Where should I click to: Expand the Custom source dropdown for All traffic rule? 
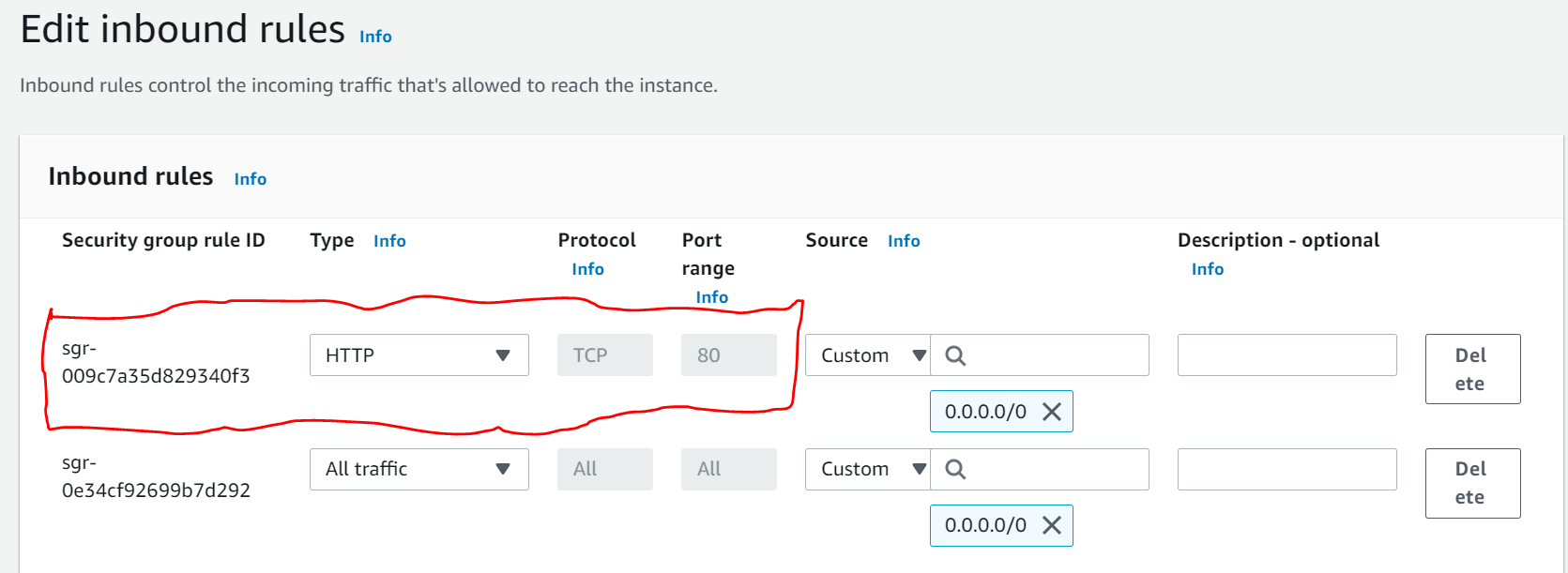click(x=868, y=469)
